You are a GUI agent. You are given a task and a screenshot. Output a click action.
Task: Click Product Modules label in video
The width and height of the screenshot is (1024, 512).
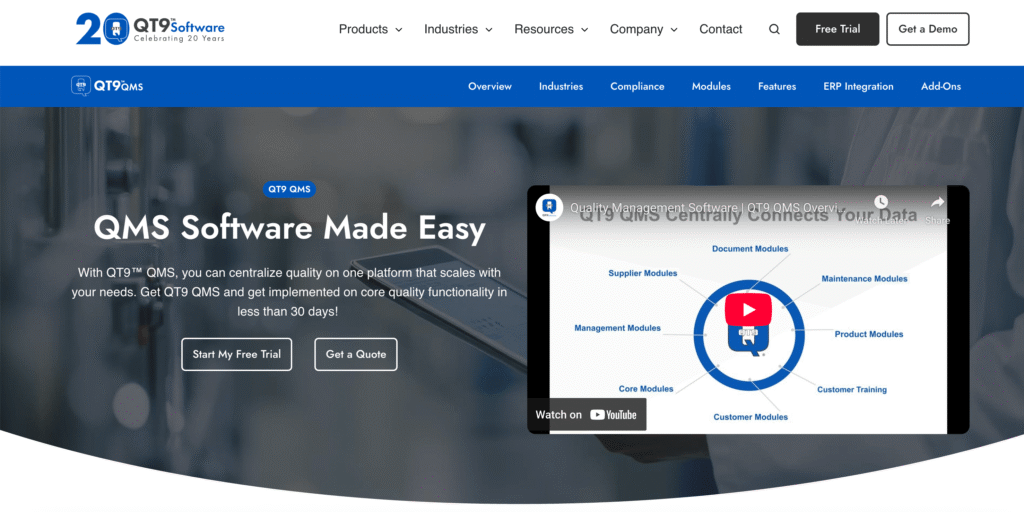[x=869, y=334]
